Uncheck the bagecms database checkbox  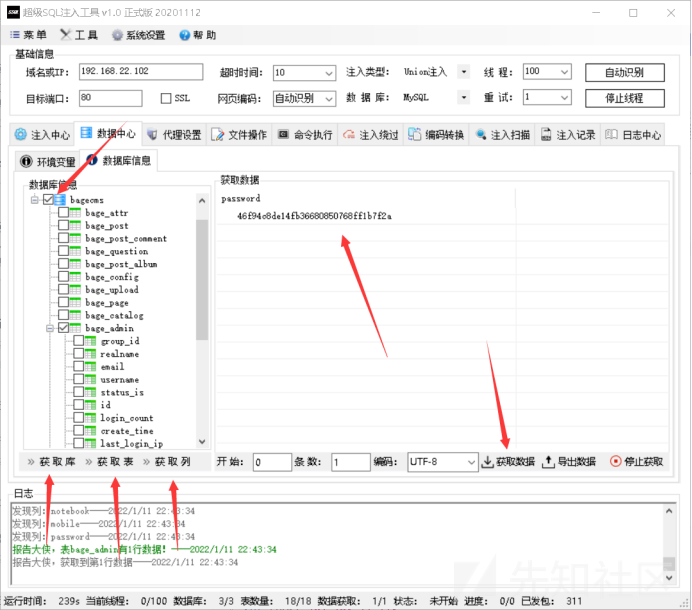[48, 200]
